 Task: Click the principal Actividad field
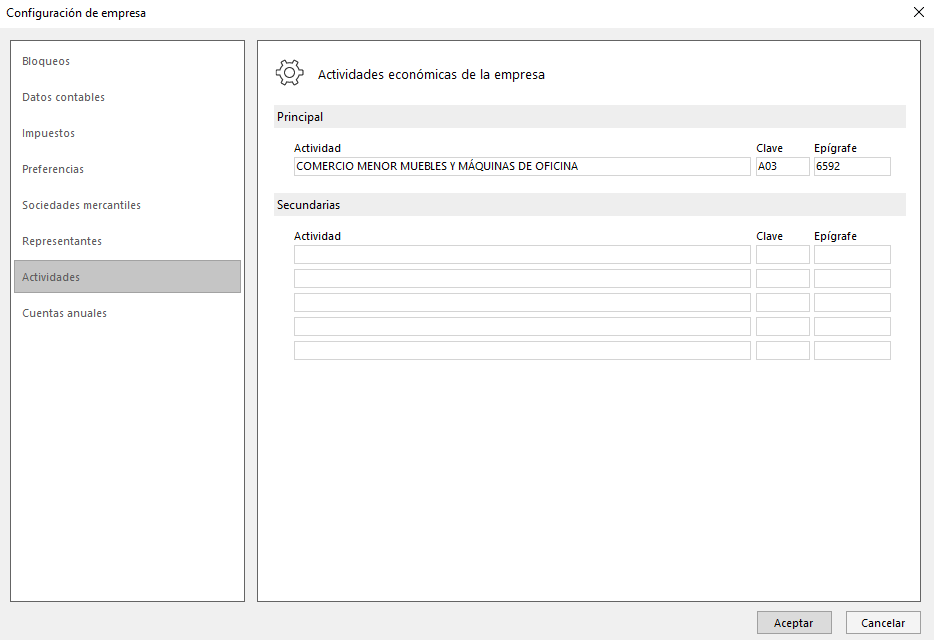[x=522, y=166]
